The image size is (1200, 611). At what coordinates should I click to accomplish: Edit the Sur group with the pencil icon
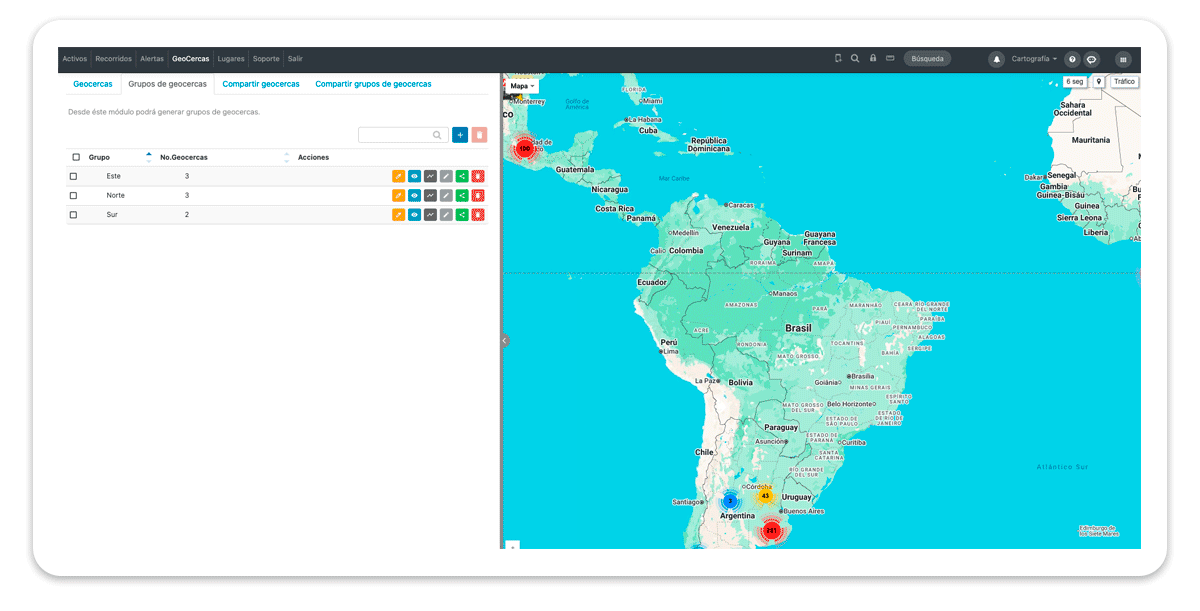pyautogui.click(x=446, y=214)
